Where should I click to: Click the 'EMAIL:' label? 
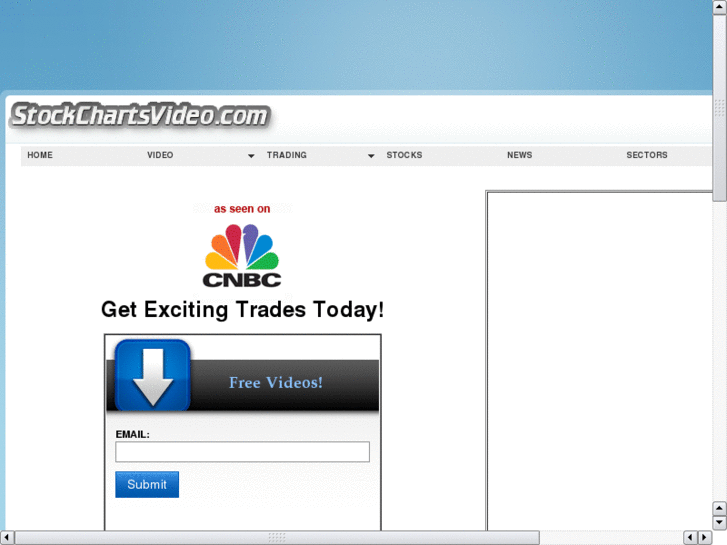point(133,435)
